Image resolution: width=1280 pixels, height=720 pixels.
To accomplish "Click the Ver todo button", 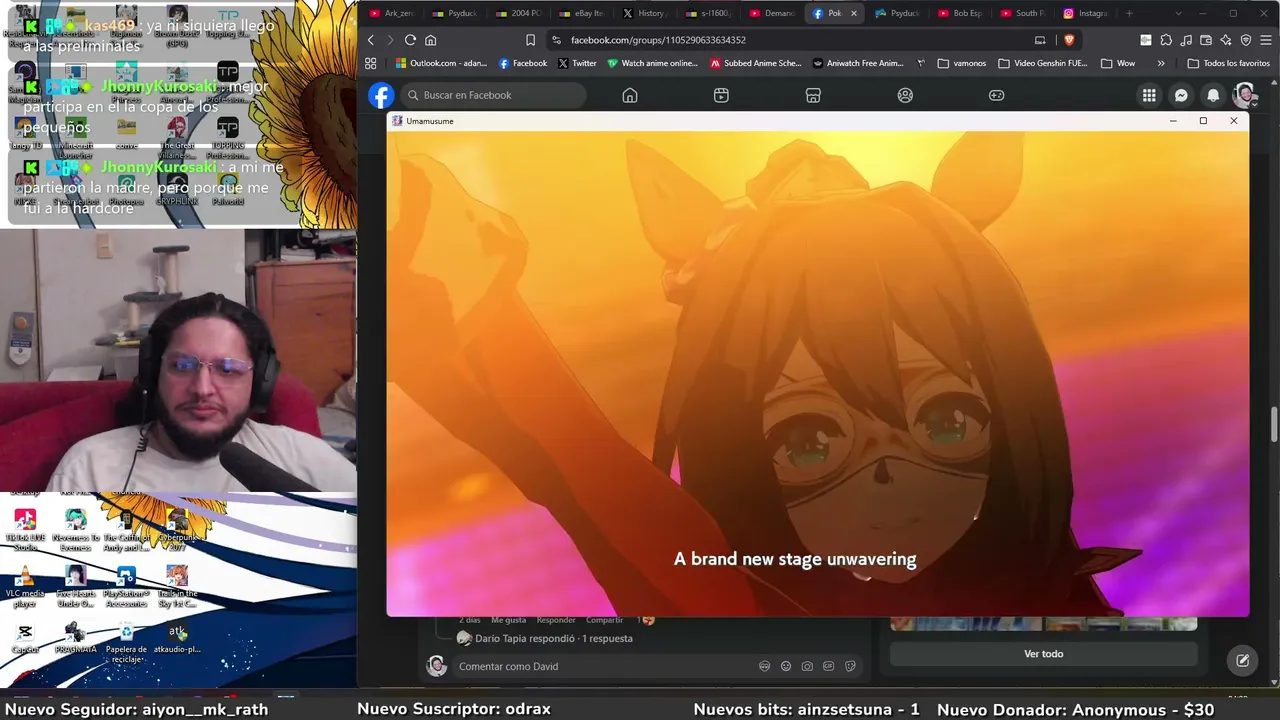I will [1043, 654].
